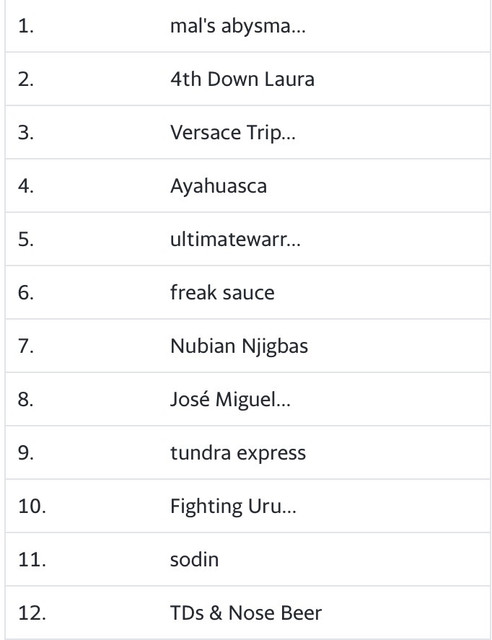
Task: Select Fighting Uru... team
Action: tap(233, 506)
